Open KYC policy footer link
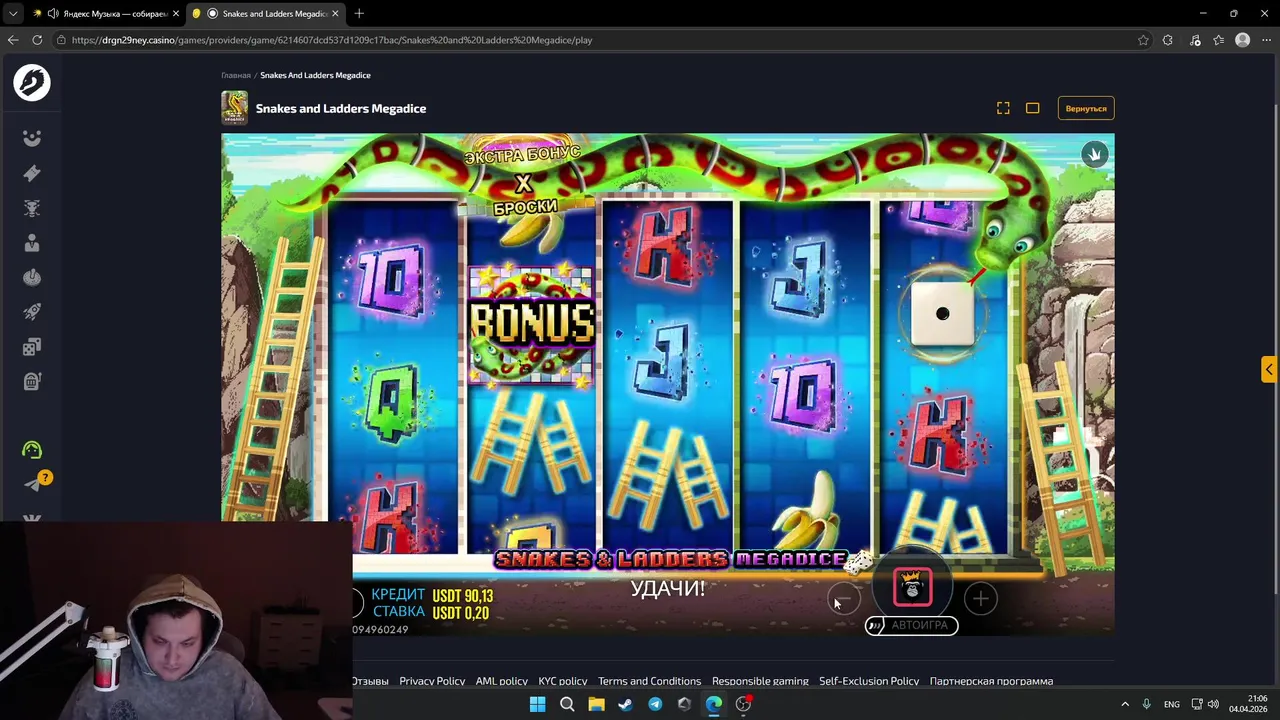 pyautogui.click(x=563, y=681)
